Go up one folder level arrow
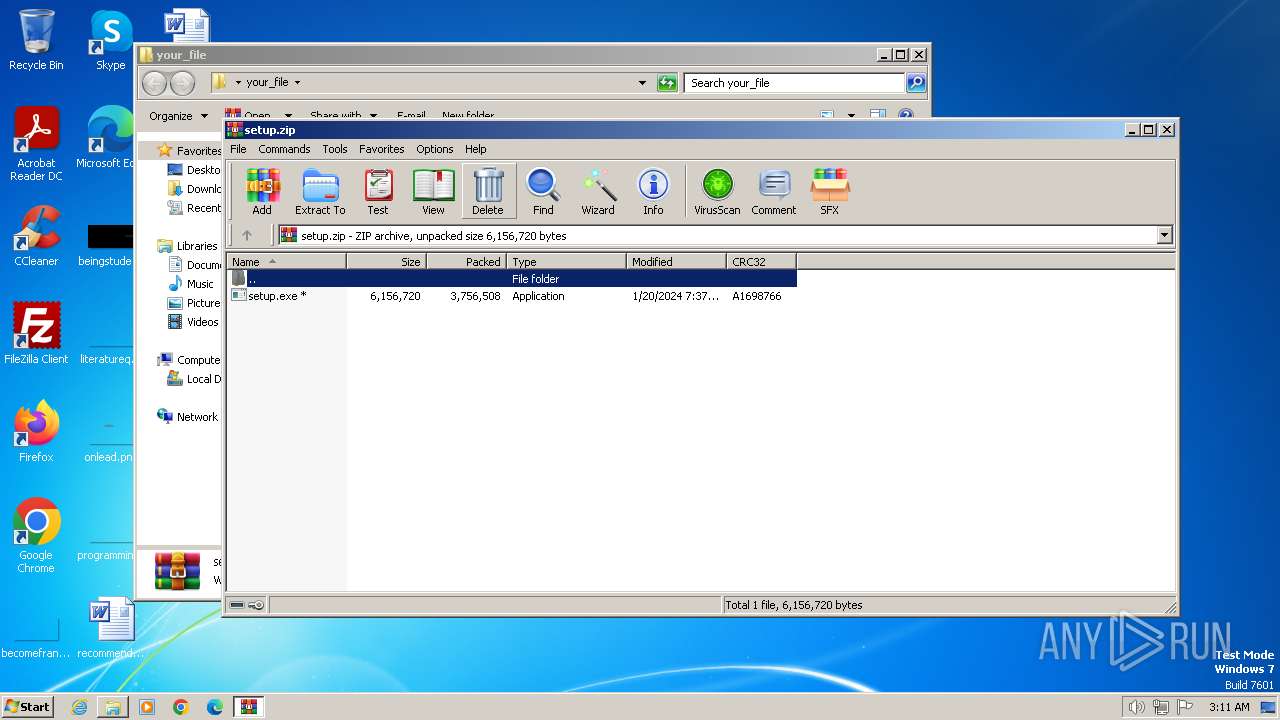 click(247, 236)
